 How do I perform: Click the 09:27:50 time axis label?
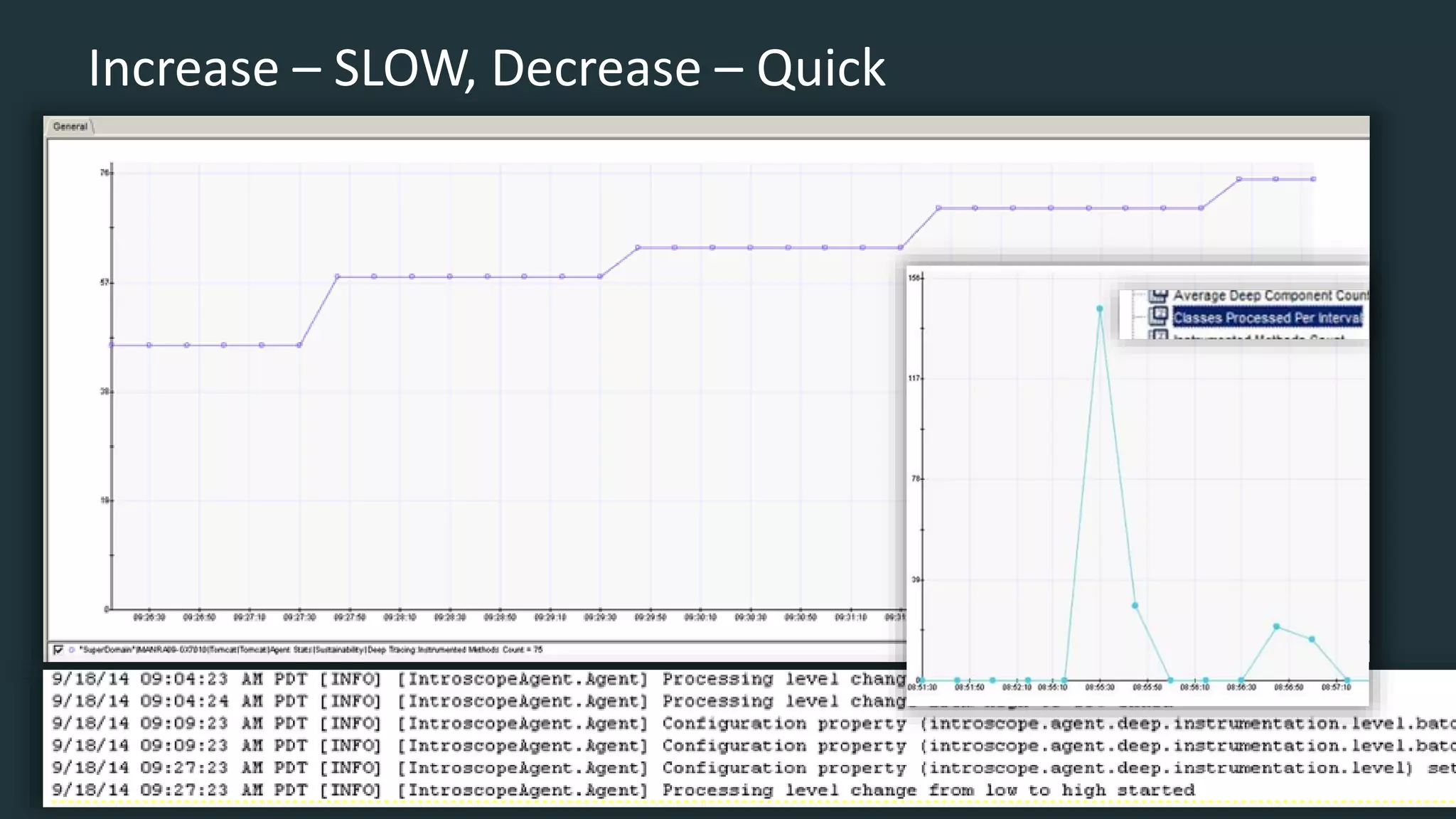pyautogui.click(x=350, y=618)
